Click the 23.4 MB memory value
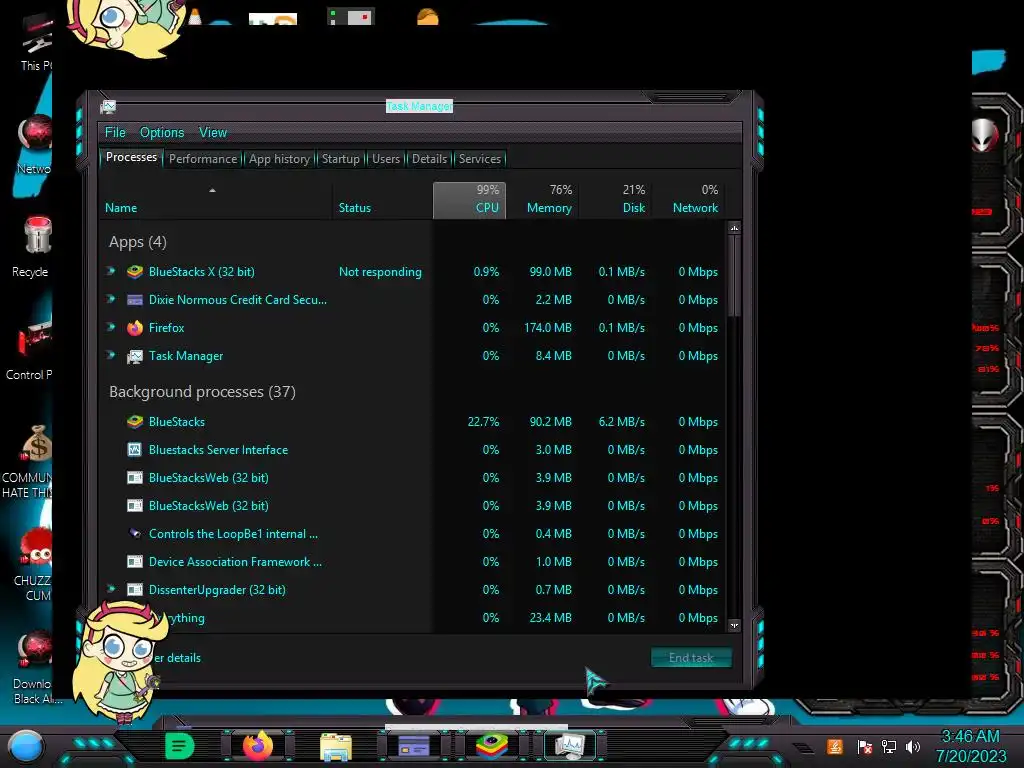 551,618
